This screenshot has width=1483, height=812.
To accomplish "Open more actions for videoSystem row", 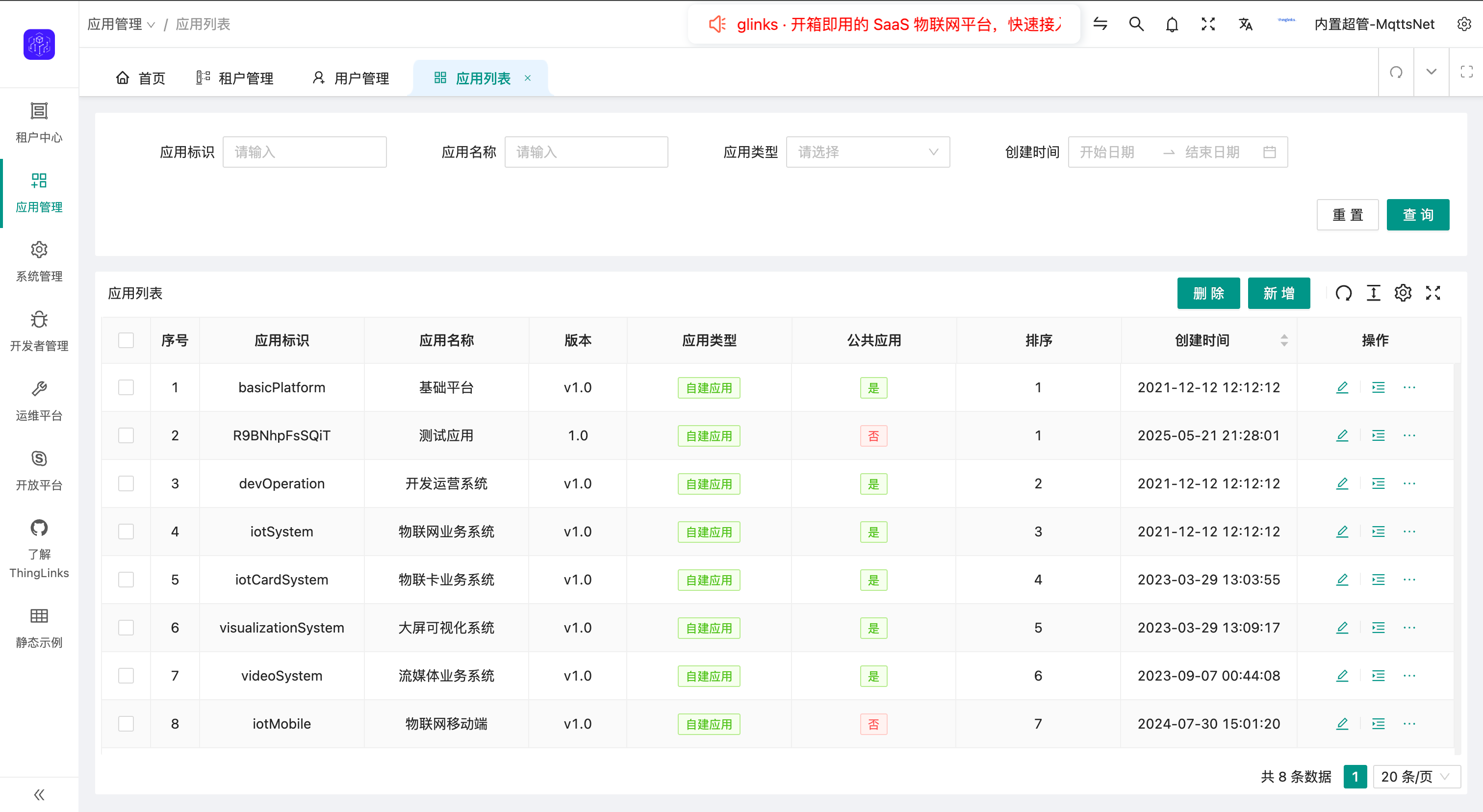I will pyautogui.click(x=1409, y=676).
